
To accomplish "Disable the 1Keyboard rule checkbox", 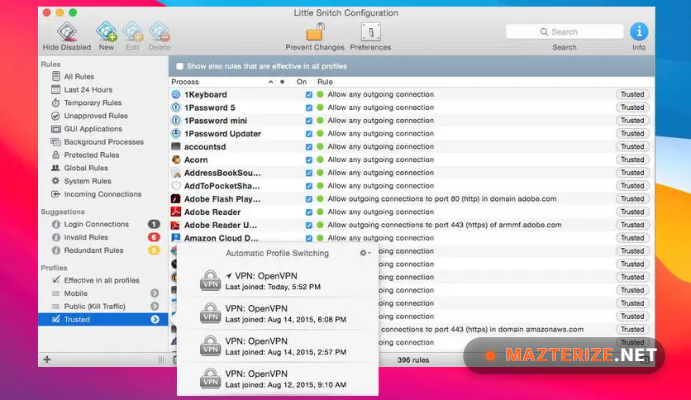I will [309, 95].
